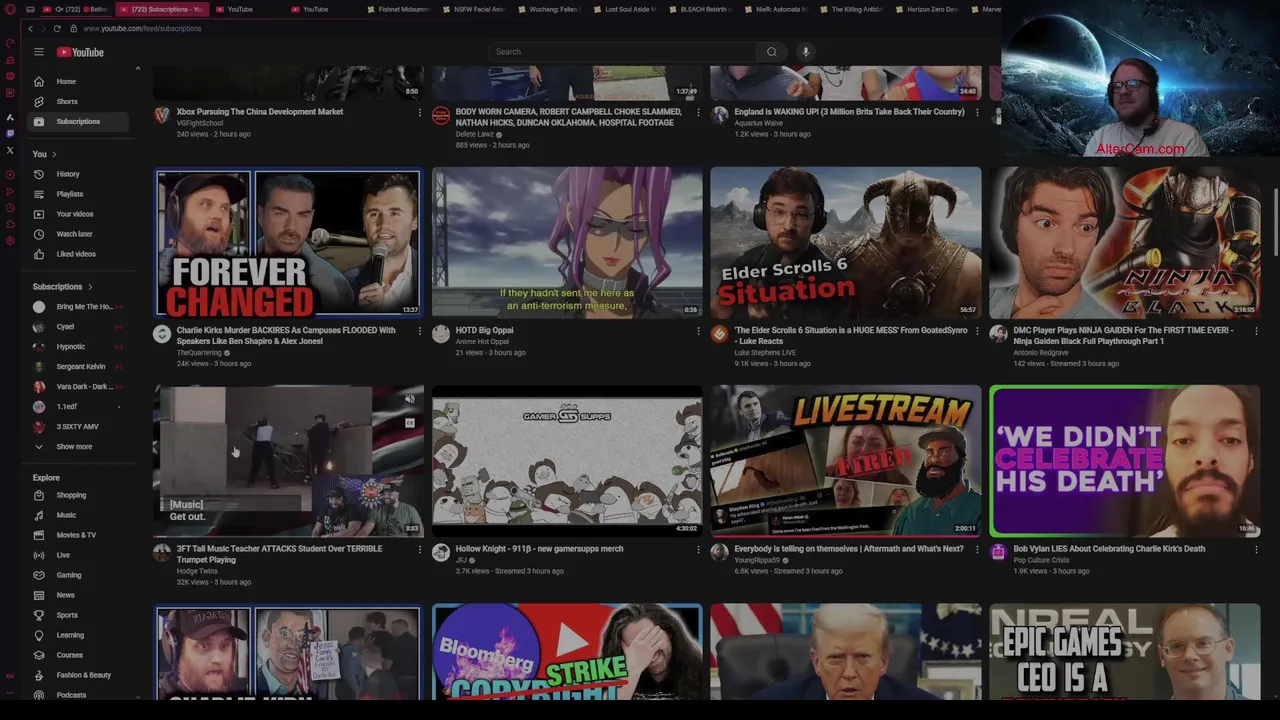Open options for Ninja Gaiden playthrough video
The height and width of the screenshot is (720, 1280).
click(x=1256, y=331)
